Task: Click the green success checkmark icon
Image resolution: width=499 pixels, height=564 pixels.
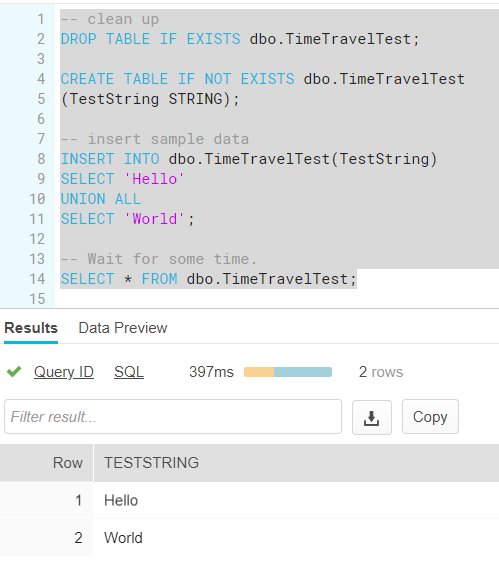Action: 14,372
